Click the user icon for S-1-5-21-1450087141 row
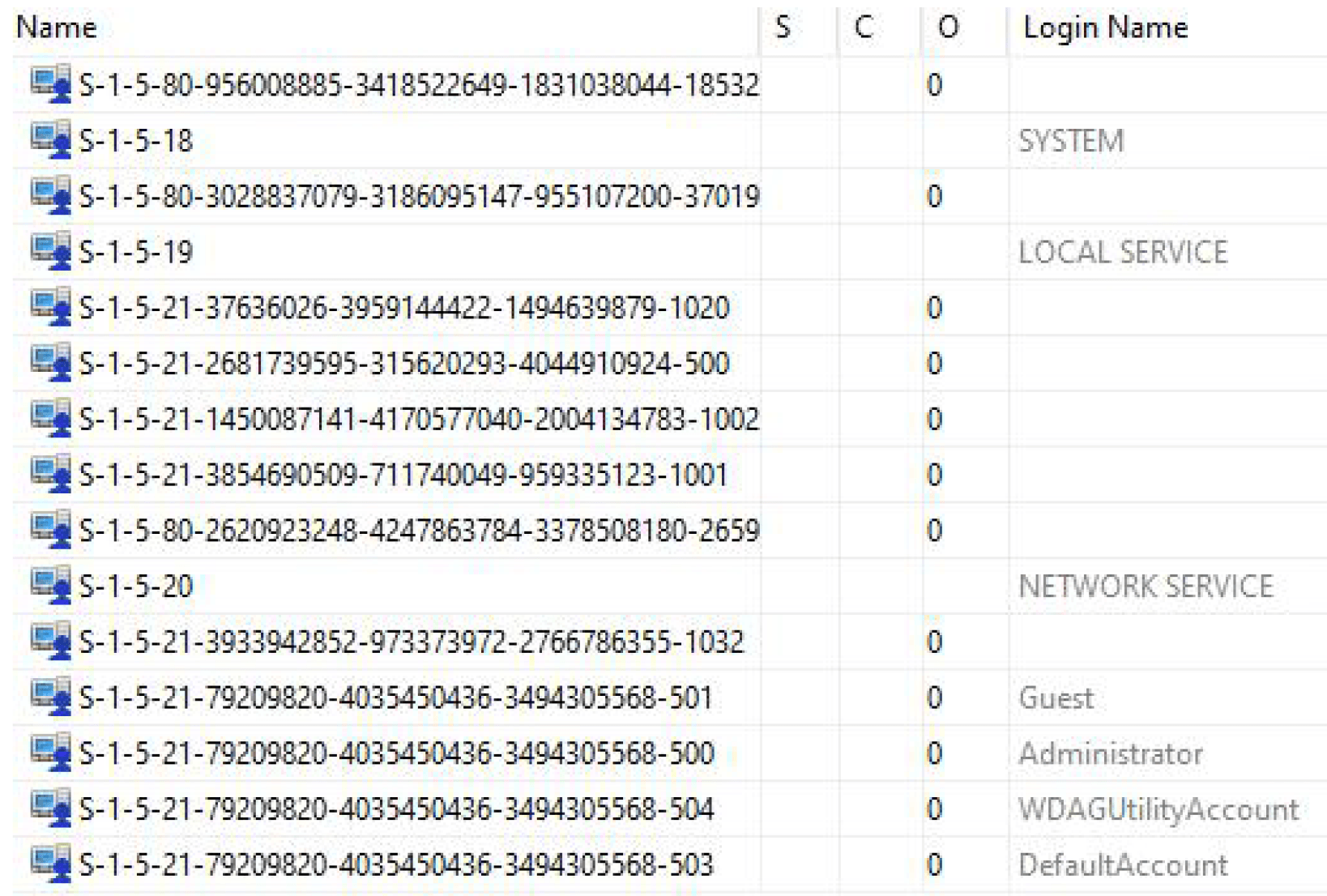This screenshot has height=896, width=1327. (x=51, y=419)
